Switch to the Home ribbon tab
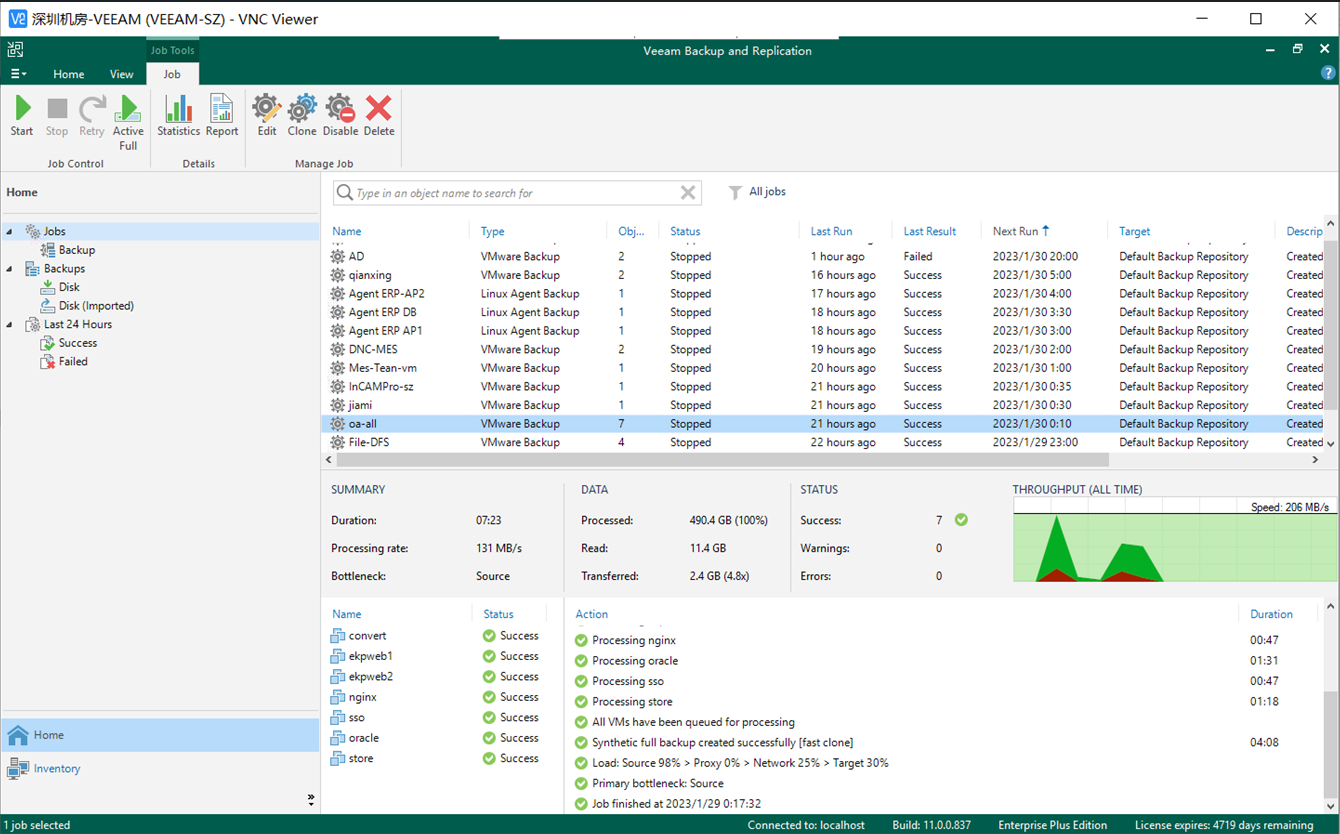Image resolution: width=1340 pixels, height=834 pixels. [69, 74]
